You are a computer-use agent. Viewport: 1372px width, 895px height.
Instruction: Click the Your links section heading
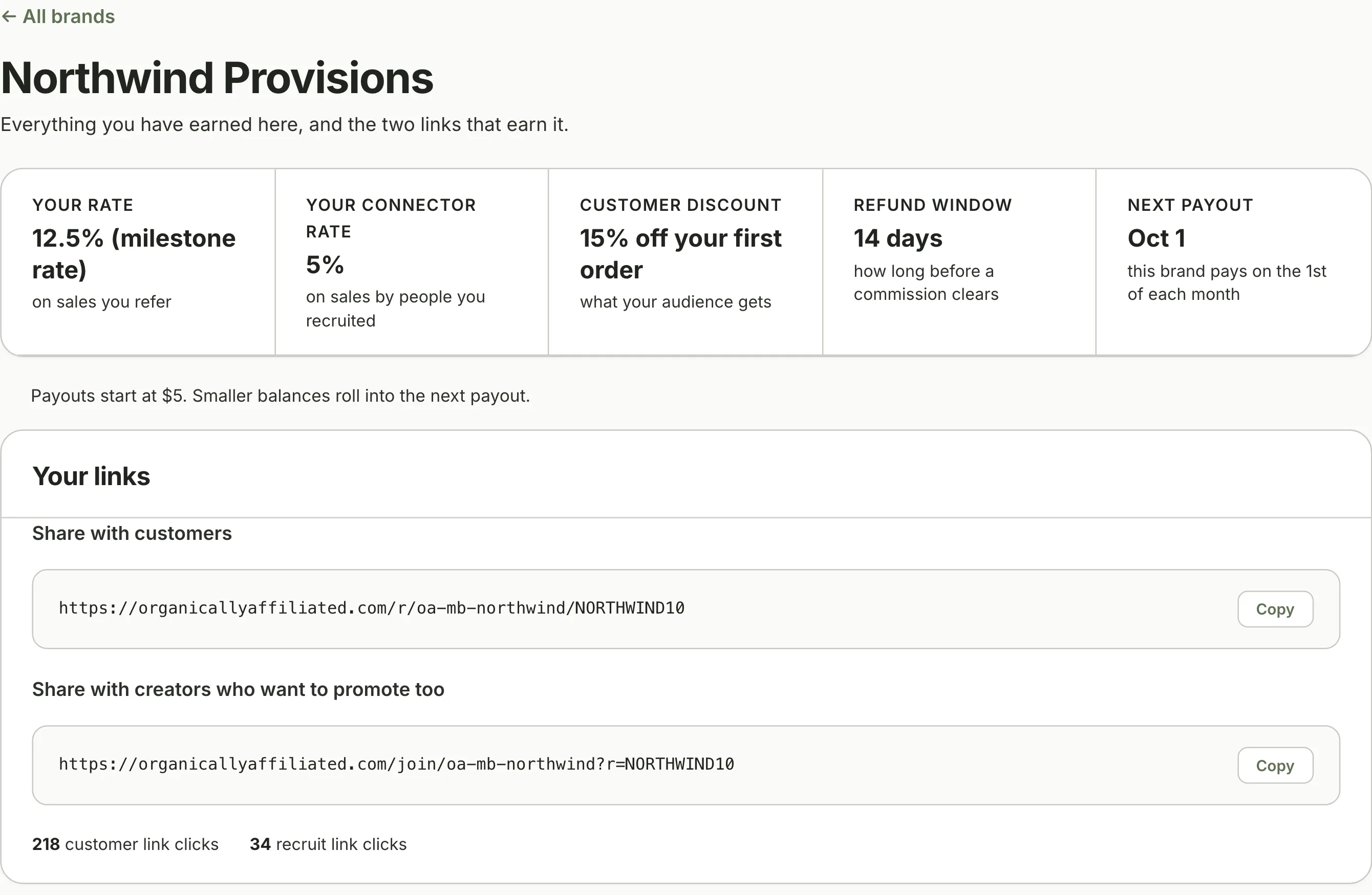click(91, 476)
